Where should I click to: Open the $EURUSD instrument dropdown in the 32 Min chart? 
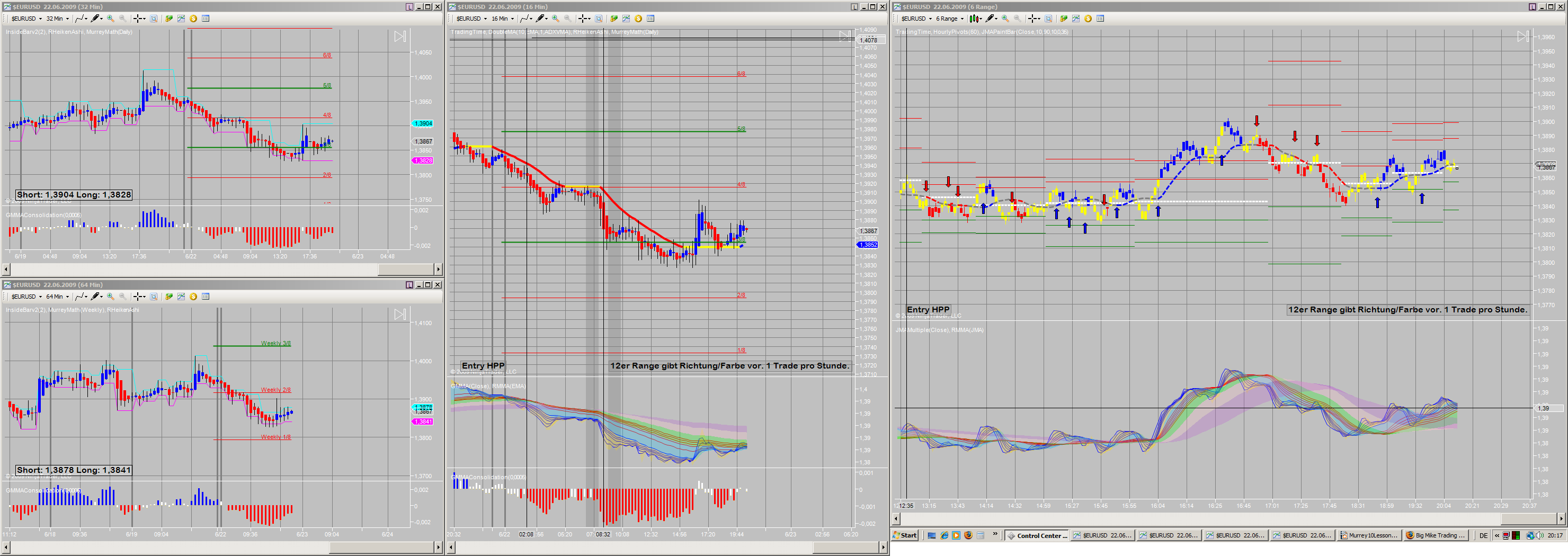coord(26,19)
